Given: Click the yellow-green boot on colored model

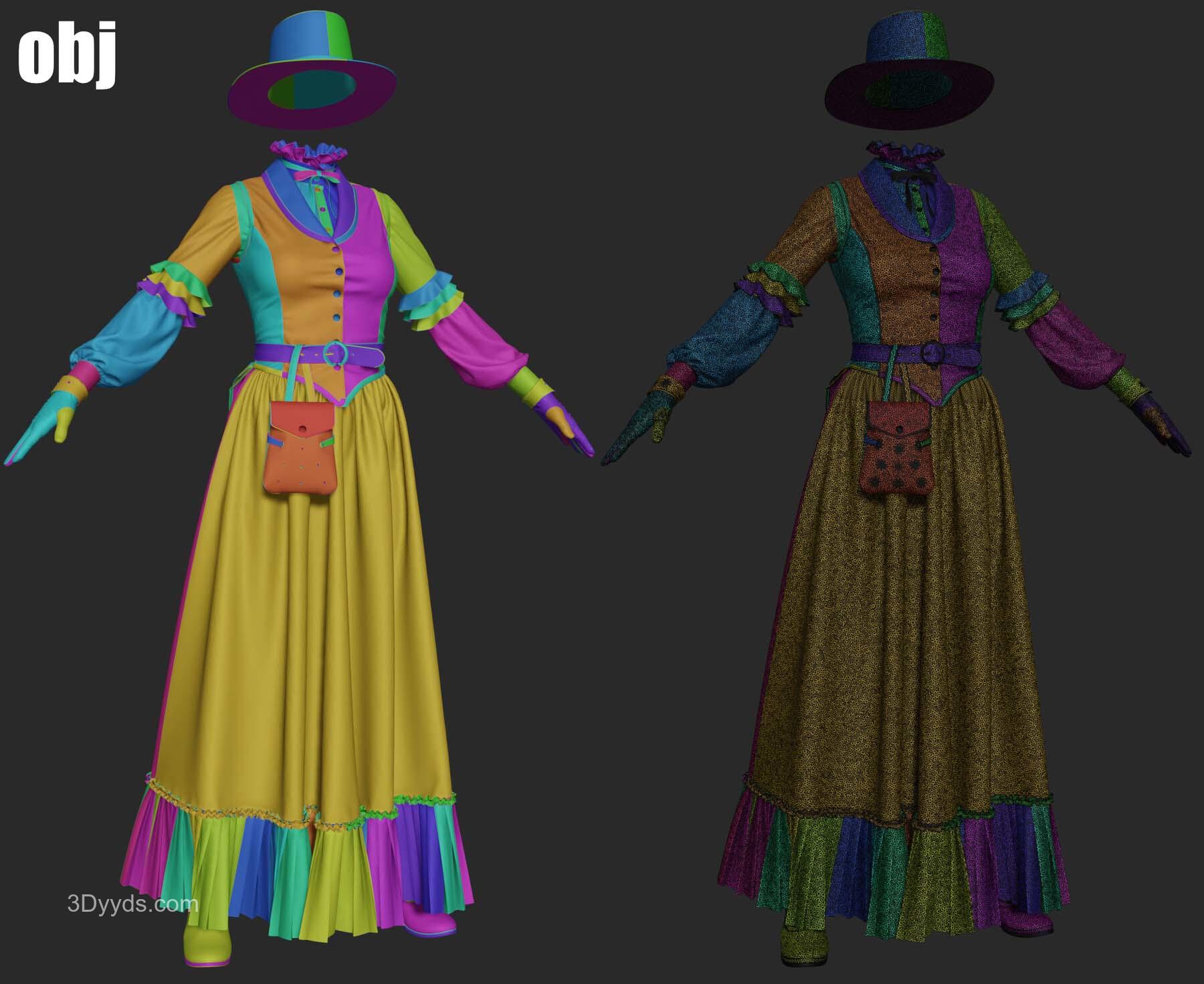Looking at the screenshot, I should pos(207,945).
